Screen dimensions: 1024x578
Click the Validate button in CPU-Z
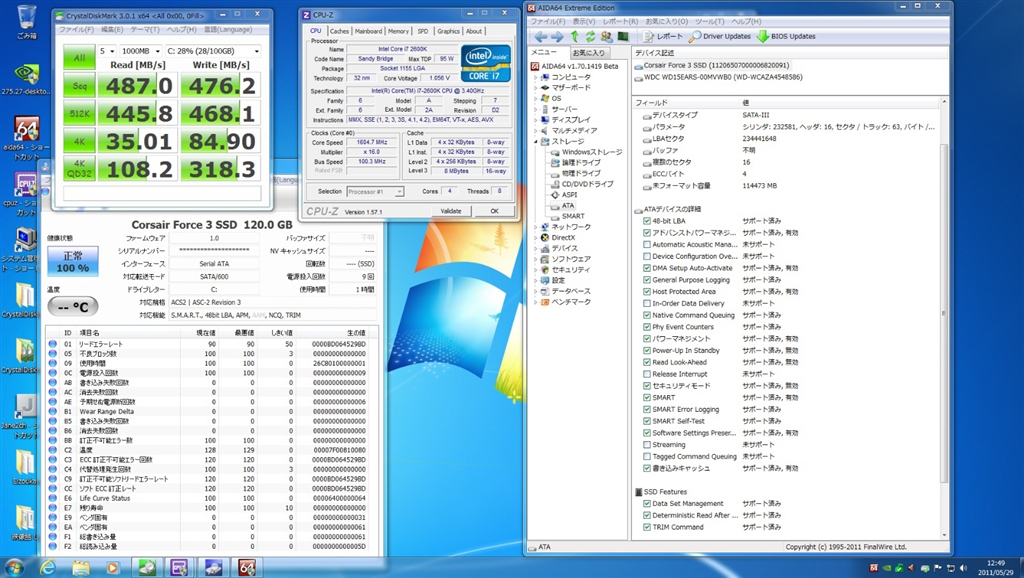[x=451, y=211]
